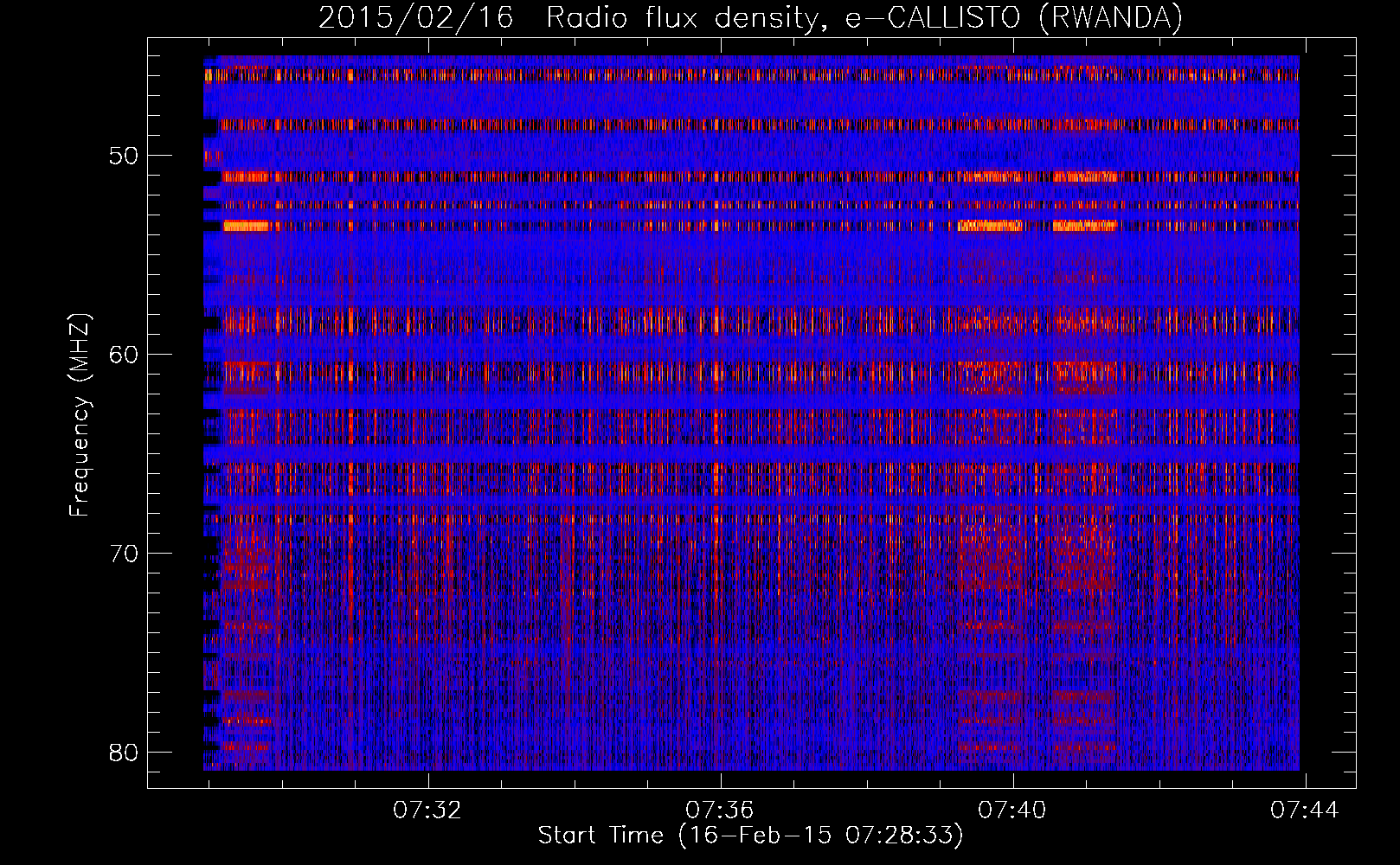Click the 07:40 time tick label

(x=1012, y=811)
